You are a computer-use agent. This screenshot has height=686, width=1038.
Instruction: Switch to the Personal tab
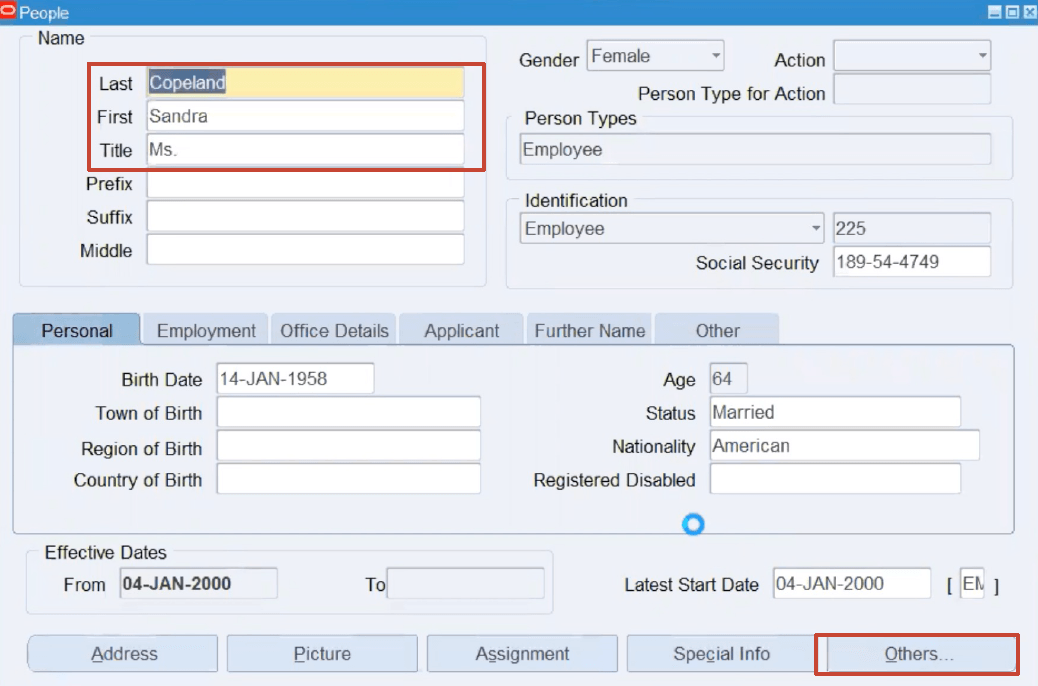pyautogui.click(x=77, y=330)
